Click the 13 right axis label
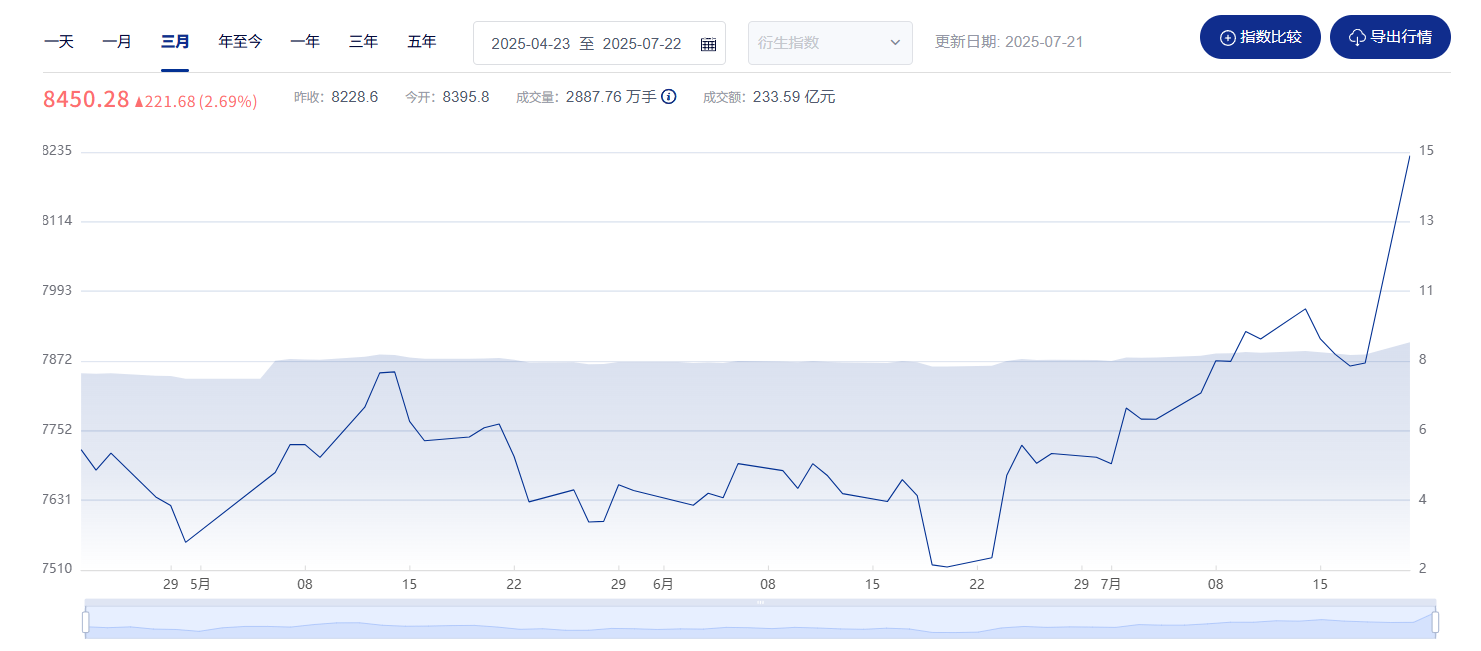Image resolution: width=1481 pixels, height=651 pixels. [x=1427, y=221]
